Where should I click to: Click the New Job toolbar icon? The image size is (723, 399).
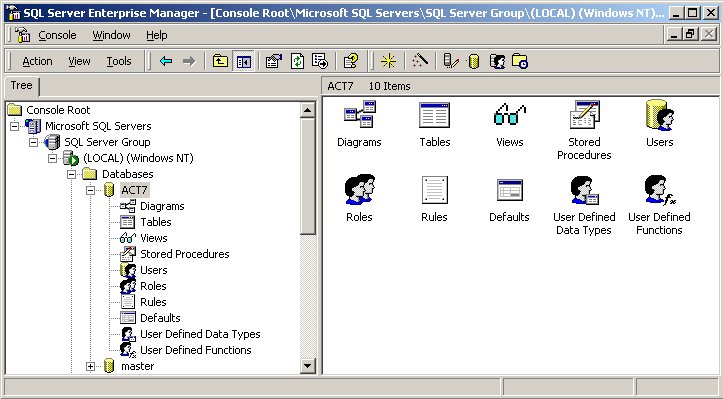click(520, 61)
